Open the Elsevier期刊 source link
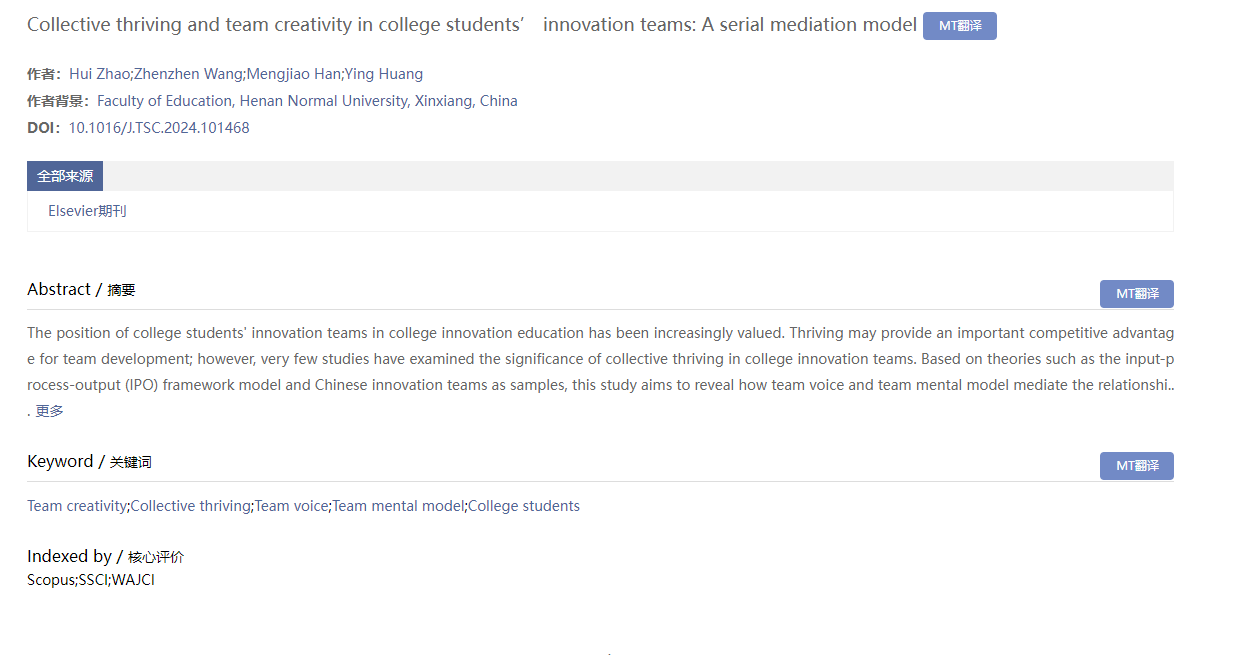 click(87, 211)
